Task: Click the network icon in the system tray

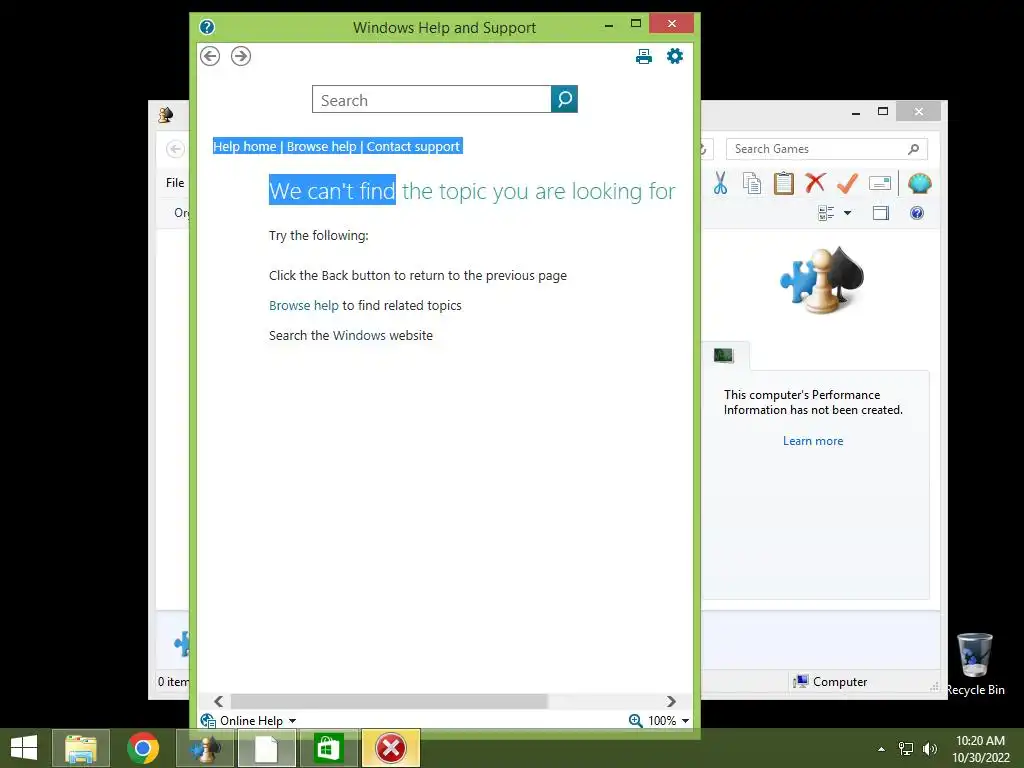Action: [906, 749]
